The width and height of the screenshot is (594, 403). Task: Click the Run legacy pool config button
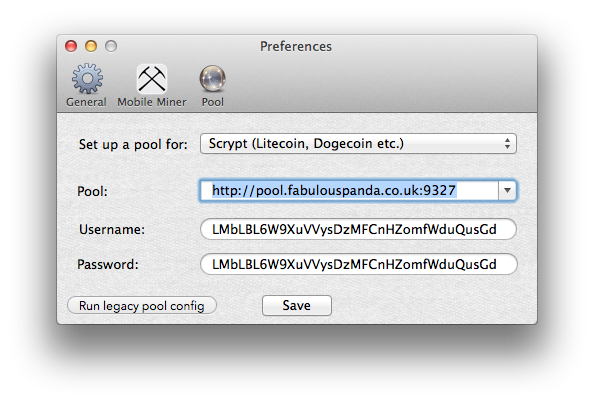coord(142,305)
